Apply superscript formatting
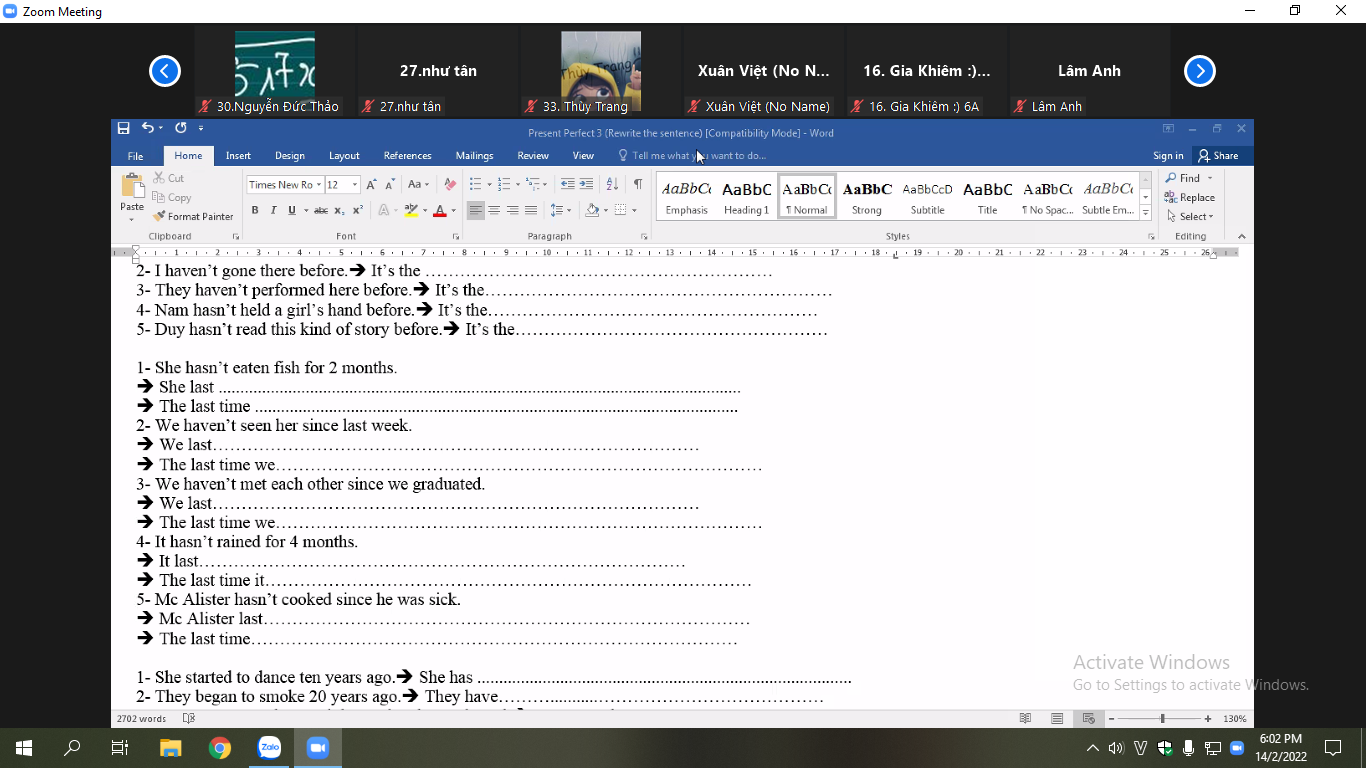The height and width of the screenshot is (768, 1366). tap(356, 210)
